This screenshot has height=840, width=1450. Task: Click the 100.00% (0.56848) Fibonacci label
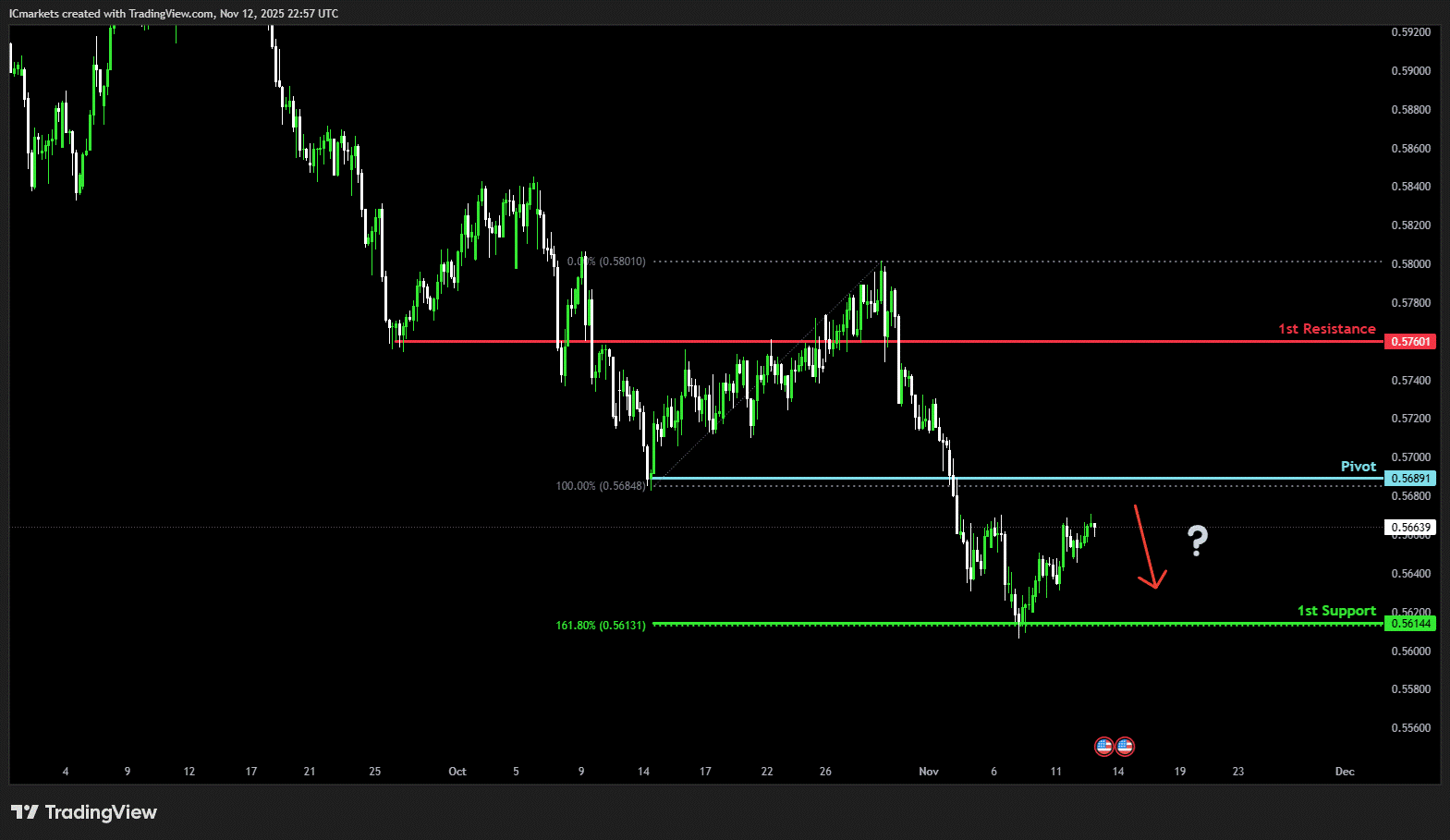click(601, 486)
